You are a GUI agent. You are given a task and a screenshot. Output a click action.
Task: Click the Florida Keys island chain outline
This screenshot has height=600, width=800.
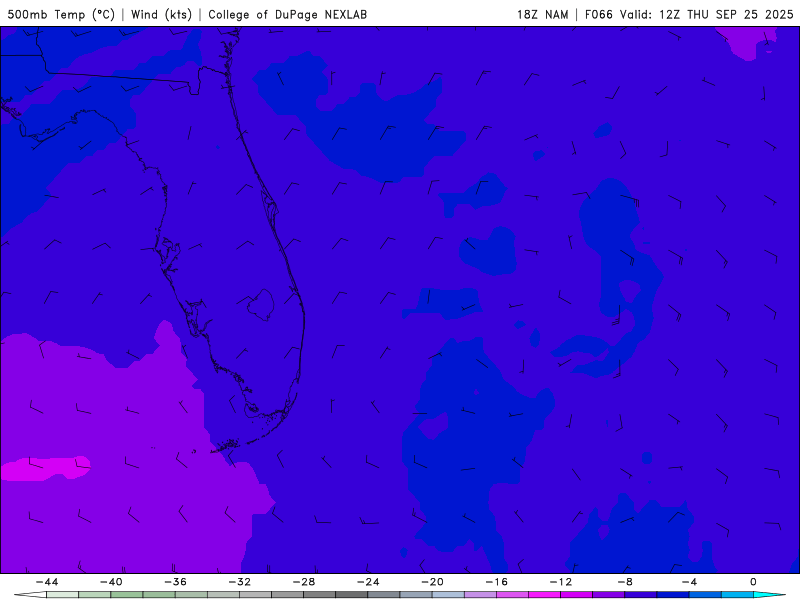250,431
